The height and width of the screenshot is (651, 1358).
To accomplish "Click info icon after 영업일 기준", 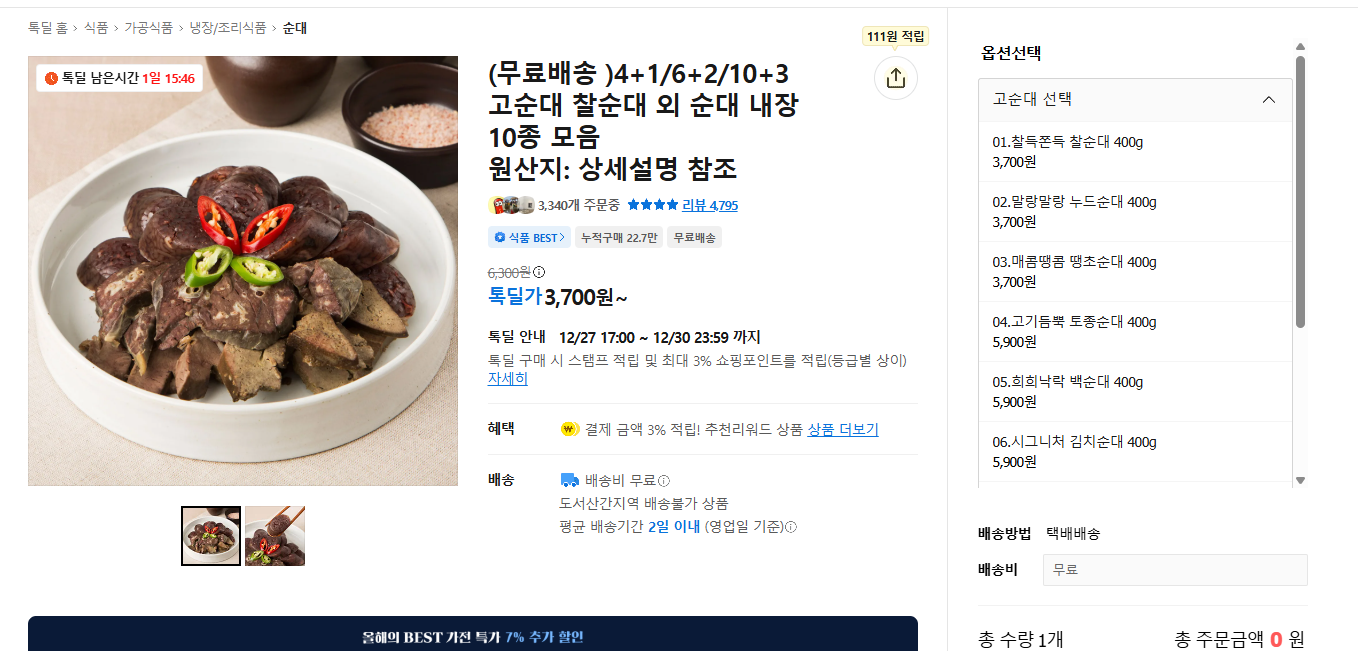I will pyautogui.click(x=791, y=527).
